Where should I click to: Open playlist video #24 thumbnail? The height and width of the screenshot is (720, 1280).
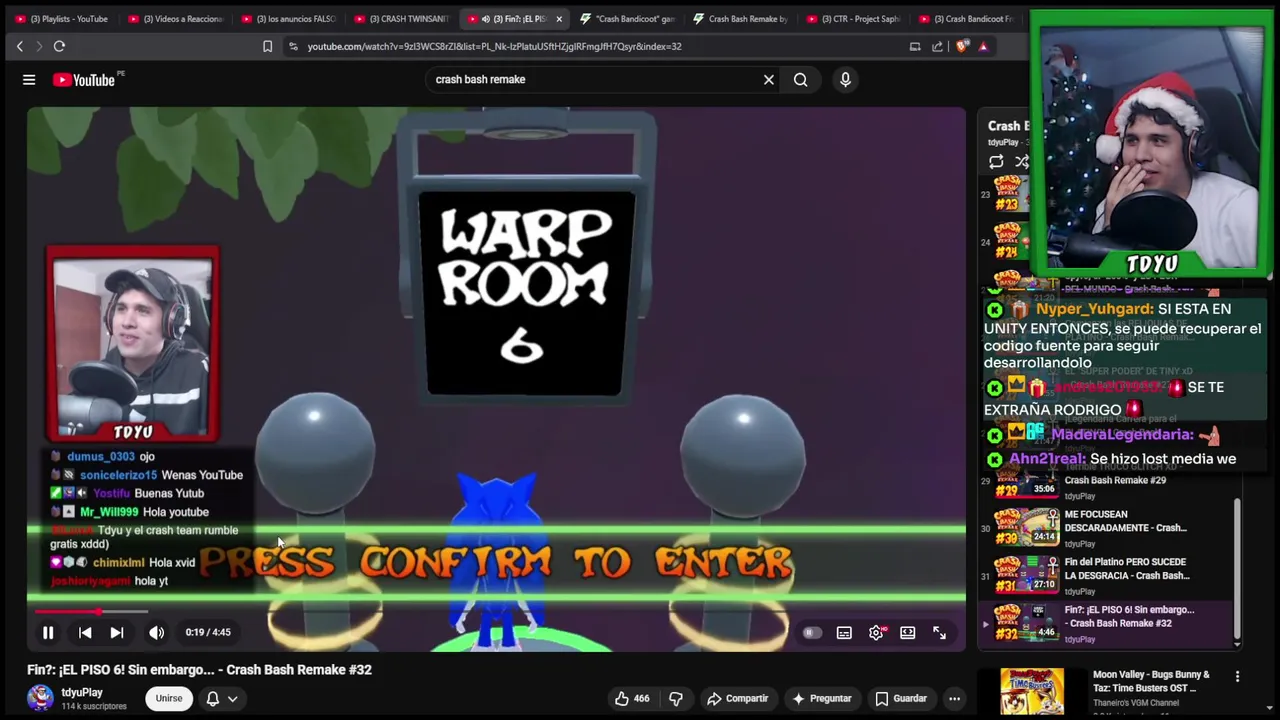[1011, 240]
